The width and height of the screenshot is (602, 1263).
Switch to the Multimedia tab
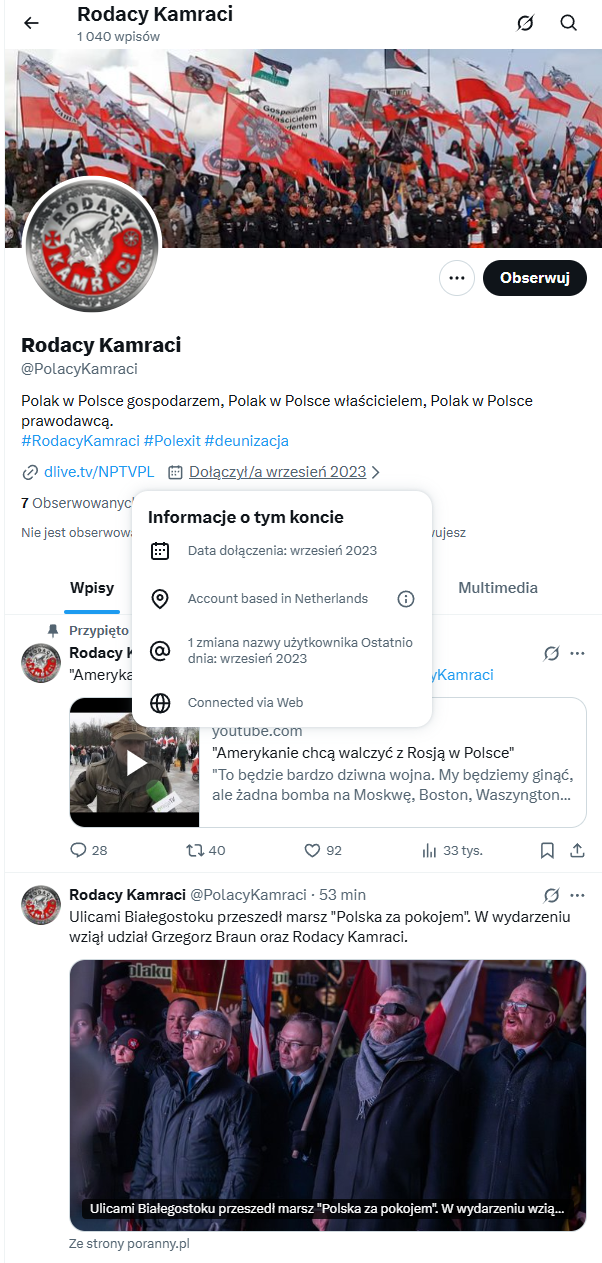click(x=497, y=588)
